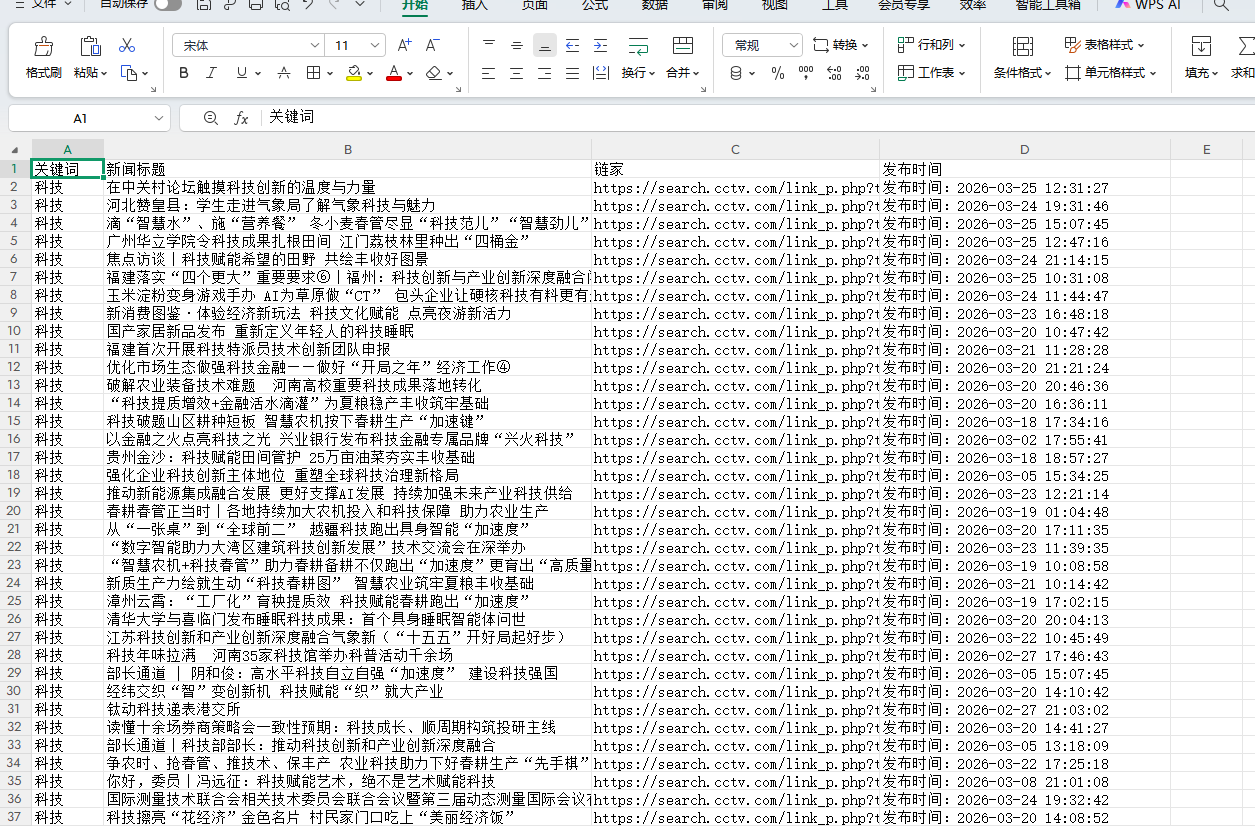This screenshot has width=1255, height=826.
Task: Activate the Format Painter (格式刷) tool
Action: coord(43,58)
